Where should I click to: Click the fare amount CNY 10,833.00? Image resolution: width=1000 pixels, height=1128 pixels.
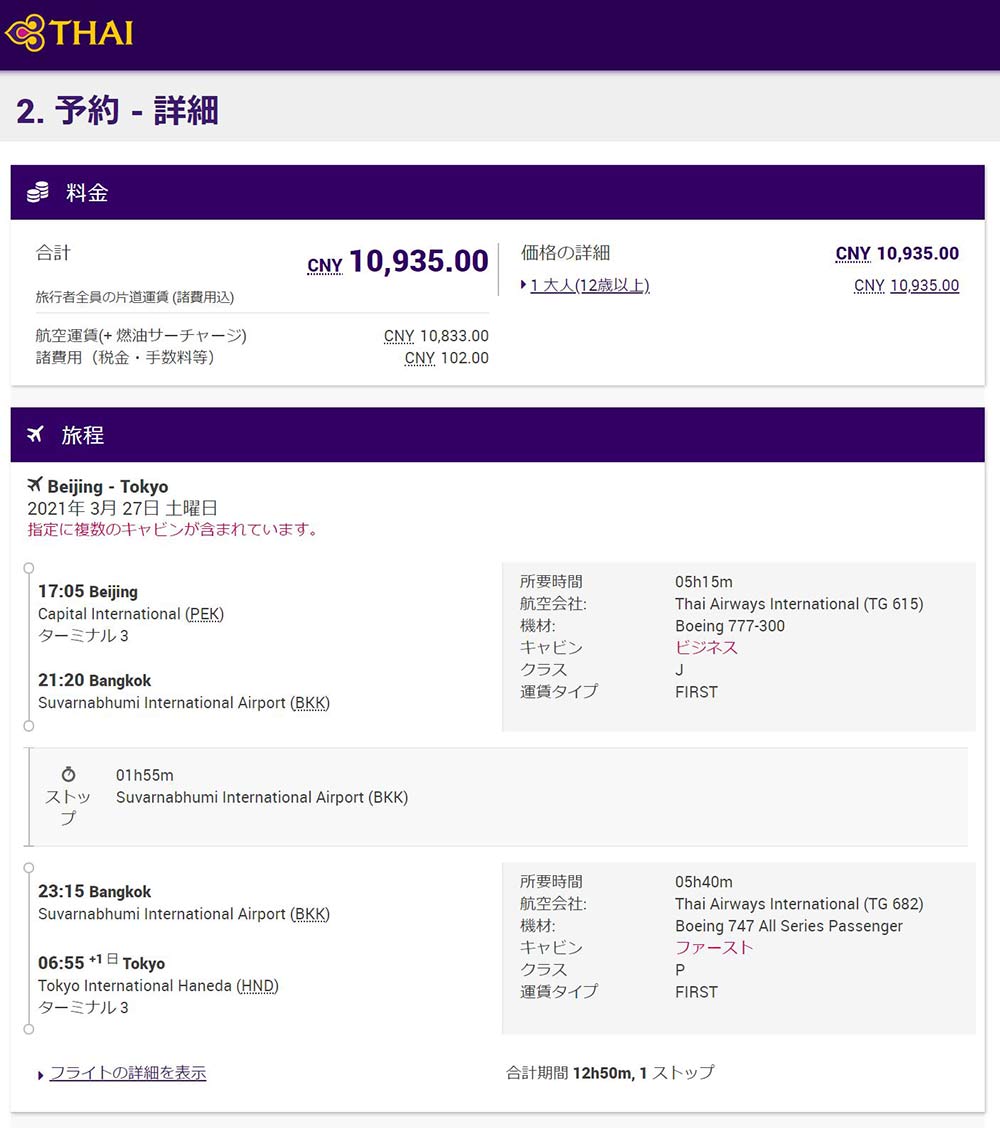tap(436, 336)
